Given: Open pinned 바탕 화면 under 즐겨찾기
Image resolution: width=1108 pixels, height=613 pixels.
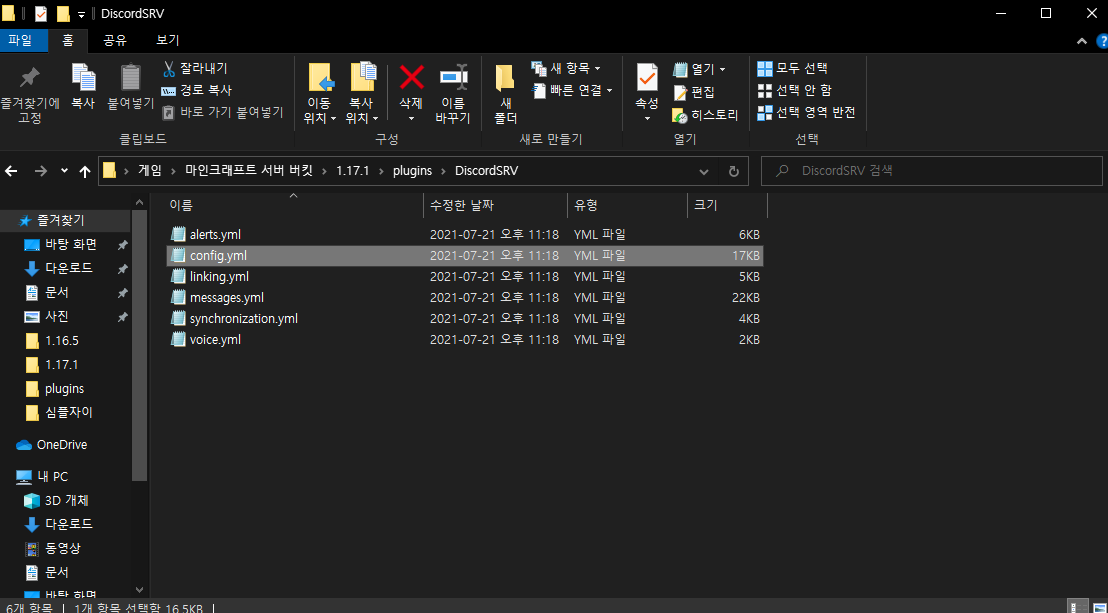Looking at the screenshot, I should (x=71, y=245).
